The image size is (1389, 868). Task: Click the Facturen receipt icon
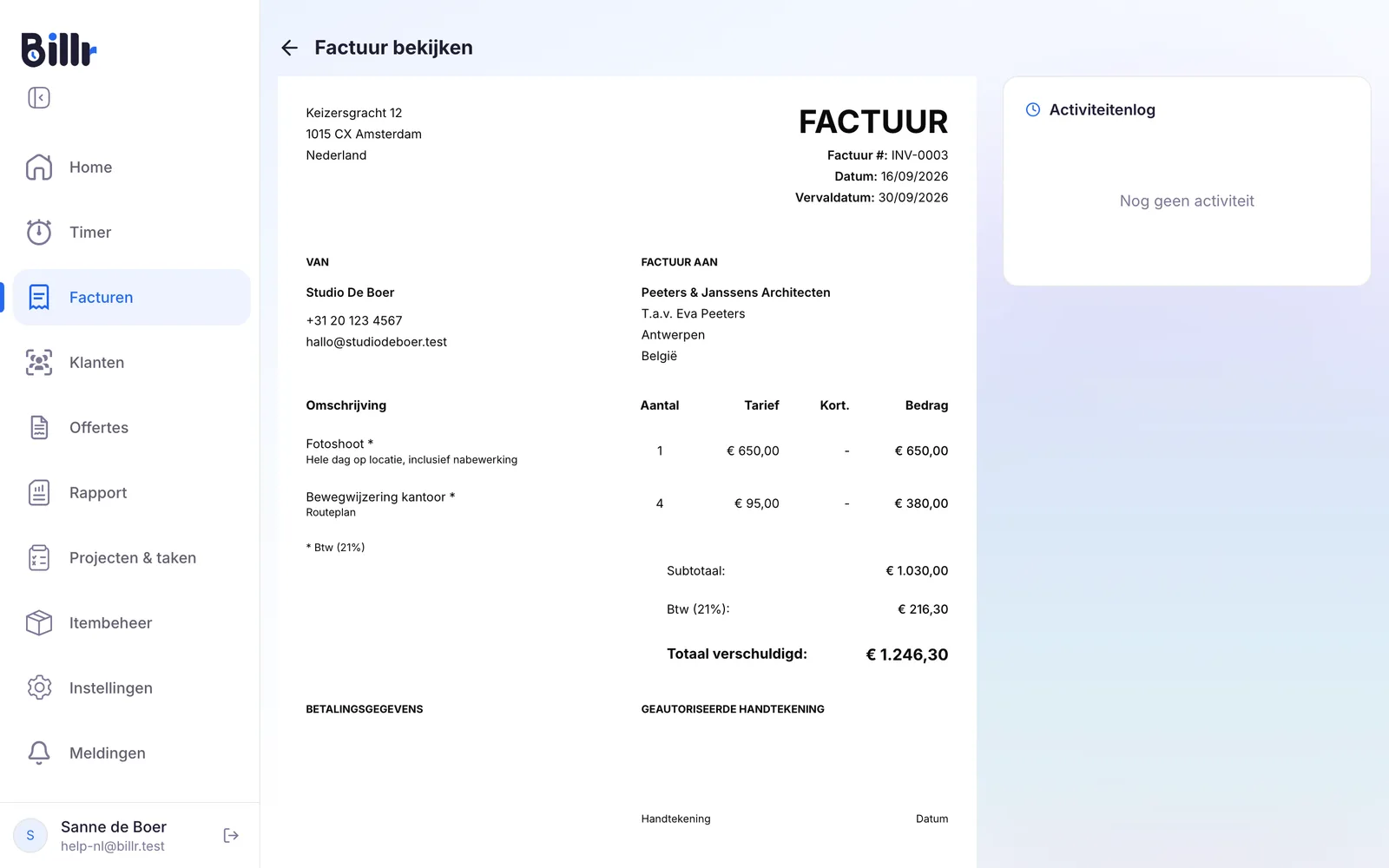[x=39, y=297]
